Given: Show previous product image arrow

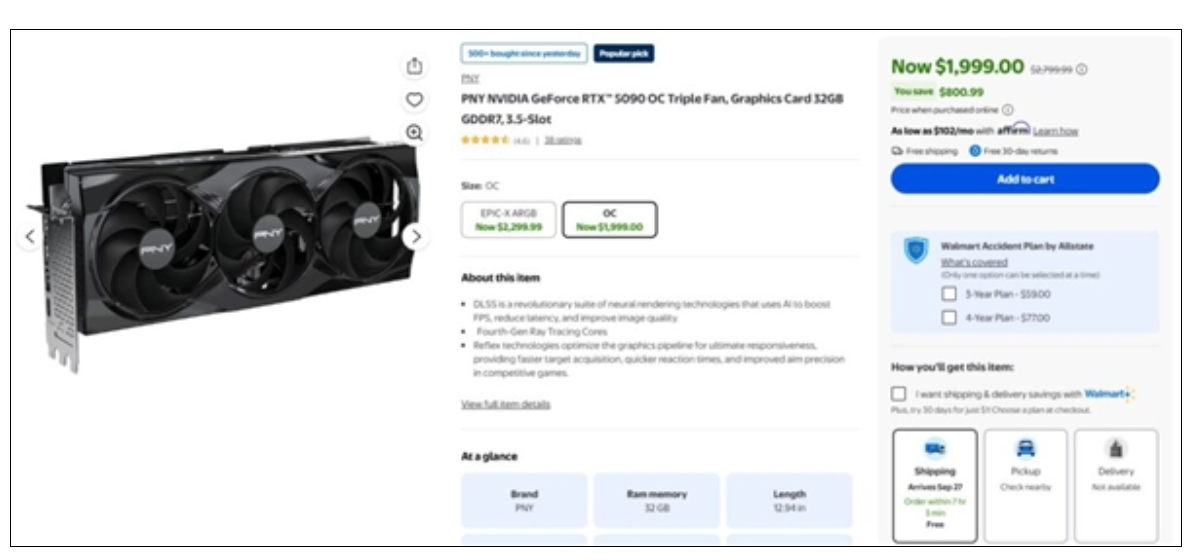Looking at the screenshot, I should 30,237.
